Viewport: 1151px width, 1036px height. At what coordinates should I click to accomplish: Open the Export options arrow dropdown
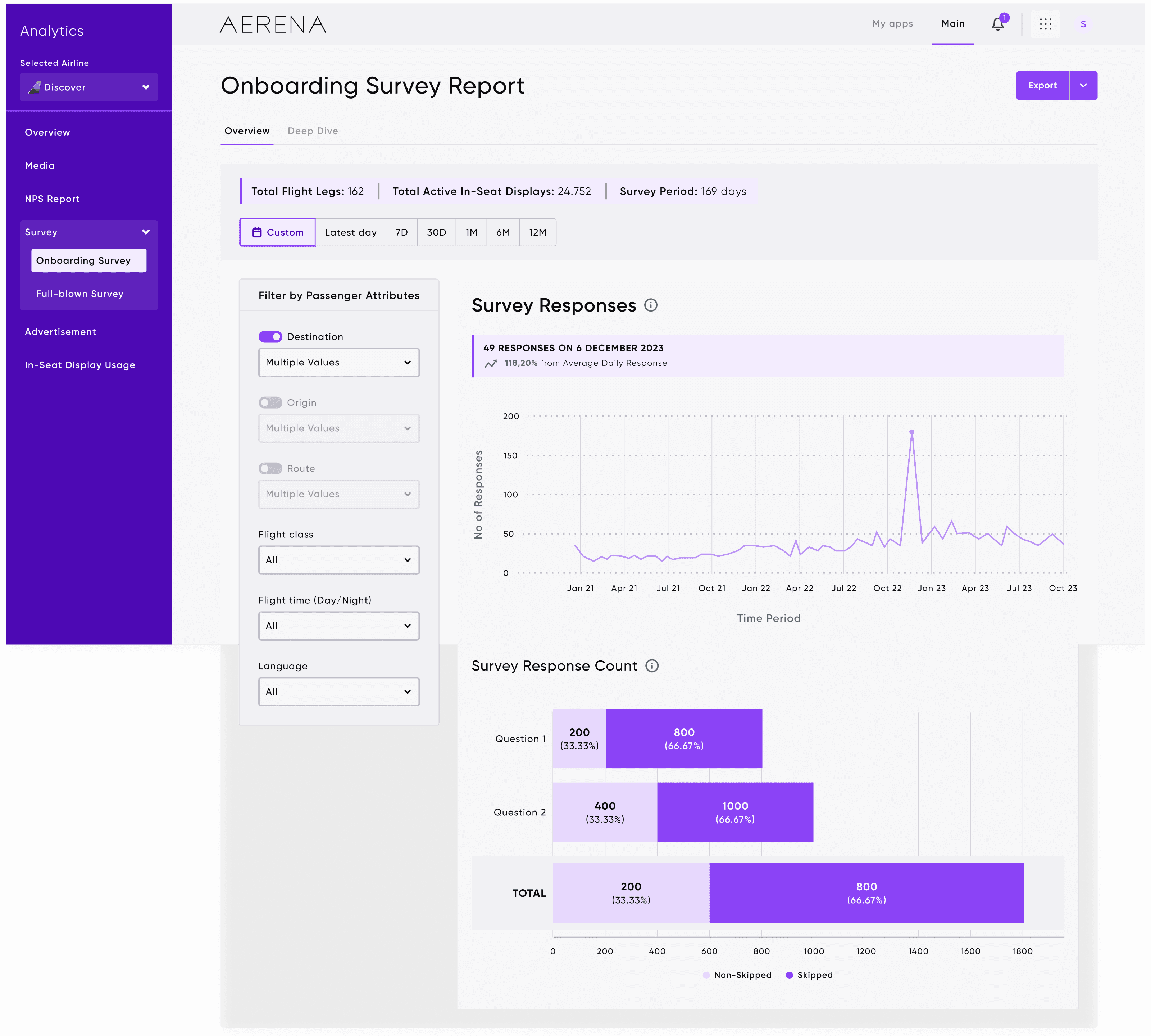click(x=1083, y=85)
